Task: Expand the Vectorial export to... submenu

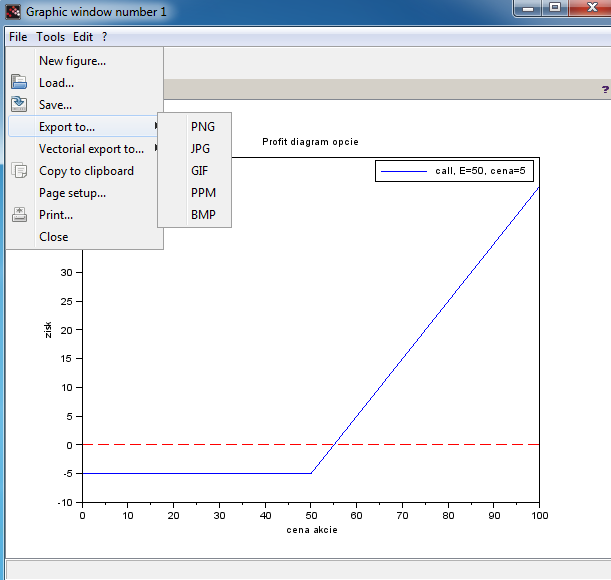Action: 85,149
